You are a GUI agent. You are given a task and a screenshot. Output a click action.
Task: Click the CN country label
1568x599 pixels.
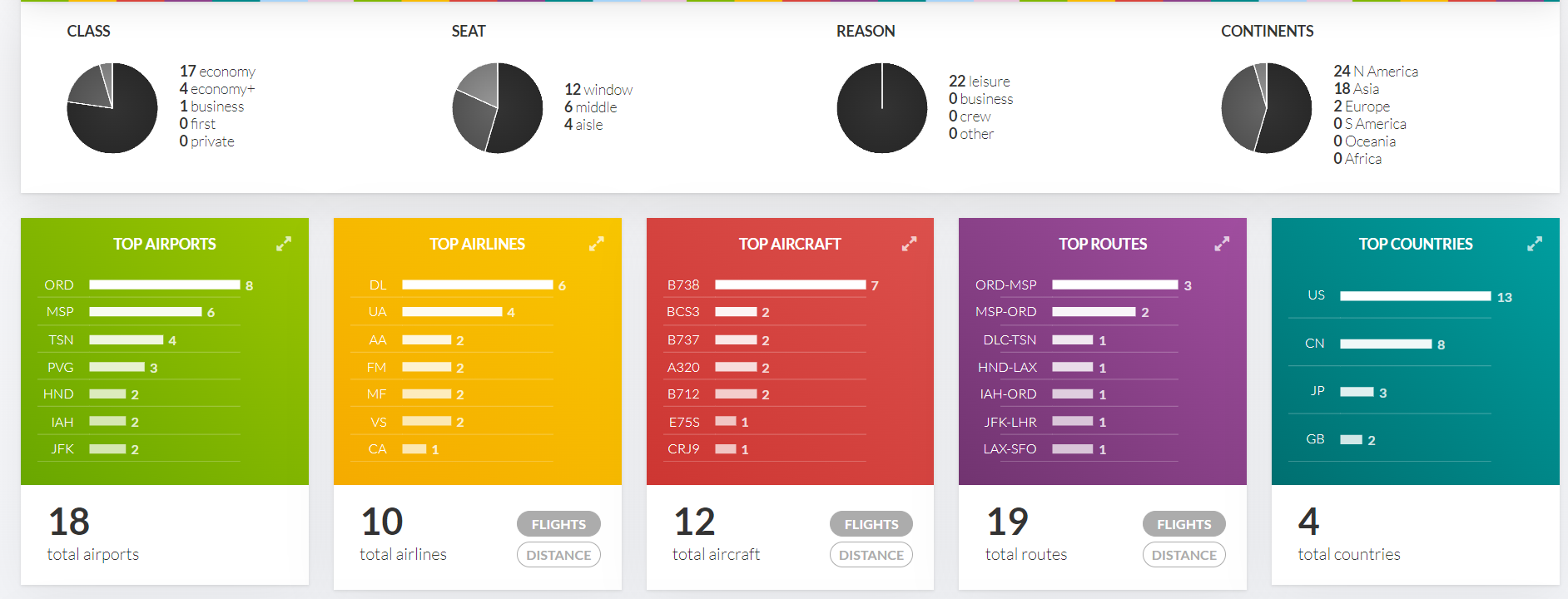[1315, 343]
